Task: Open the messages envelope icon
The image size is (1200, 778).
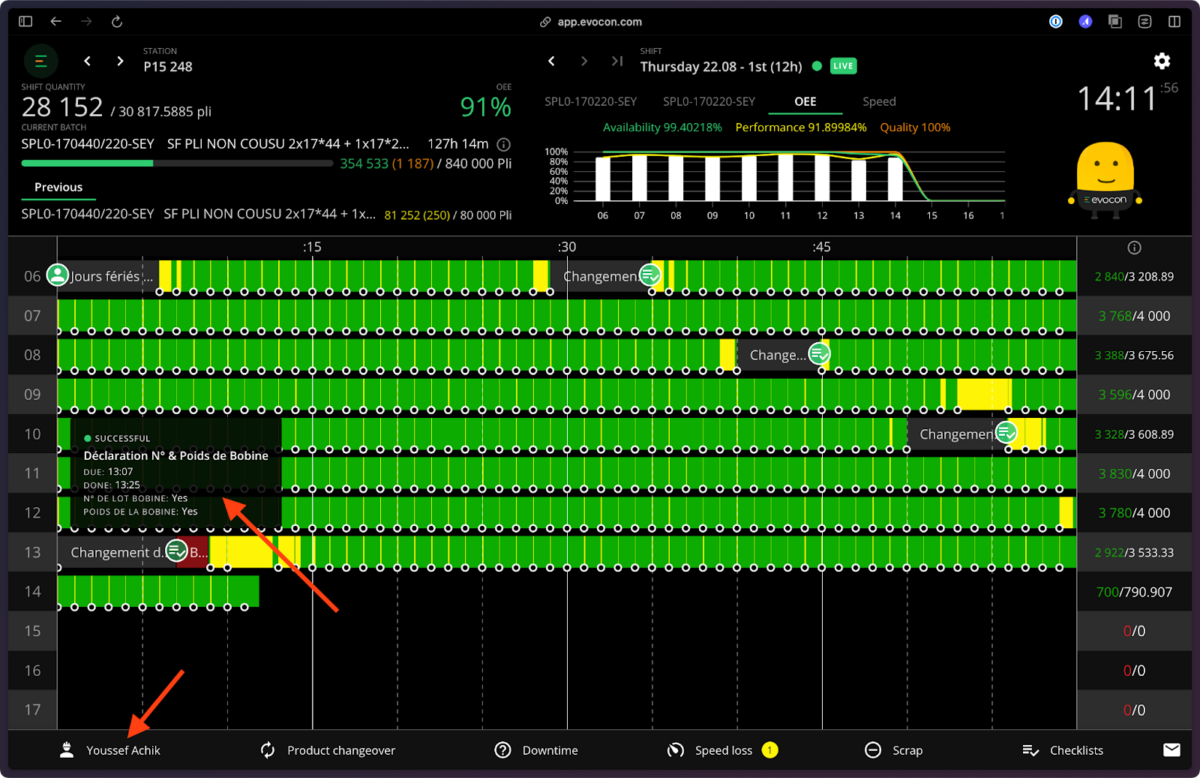Action: [1171, 750]
